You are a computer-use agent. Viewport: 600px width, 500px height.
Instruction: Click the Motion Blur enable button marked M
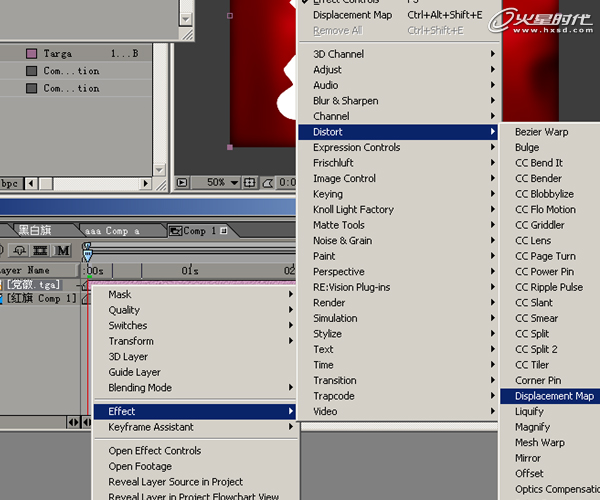[64, 250]
